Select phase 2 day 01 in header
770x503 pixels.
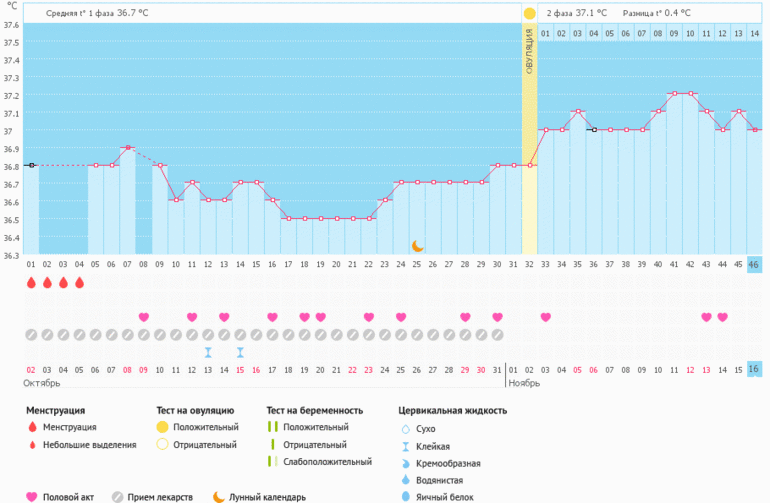546,34
